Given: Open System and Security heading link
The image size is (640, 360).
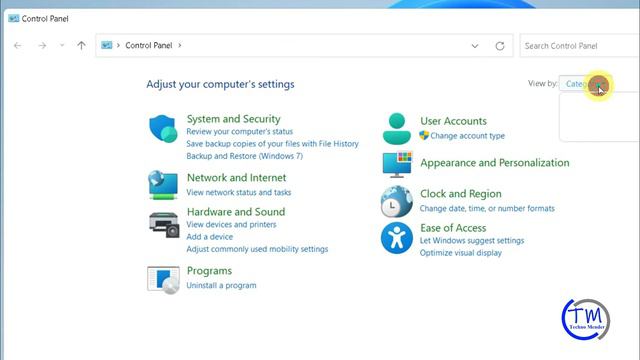Looking at the screenshot, I should click(233, 119).
